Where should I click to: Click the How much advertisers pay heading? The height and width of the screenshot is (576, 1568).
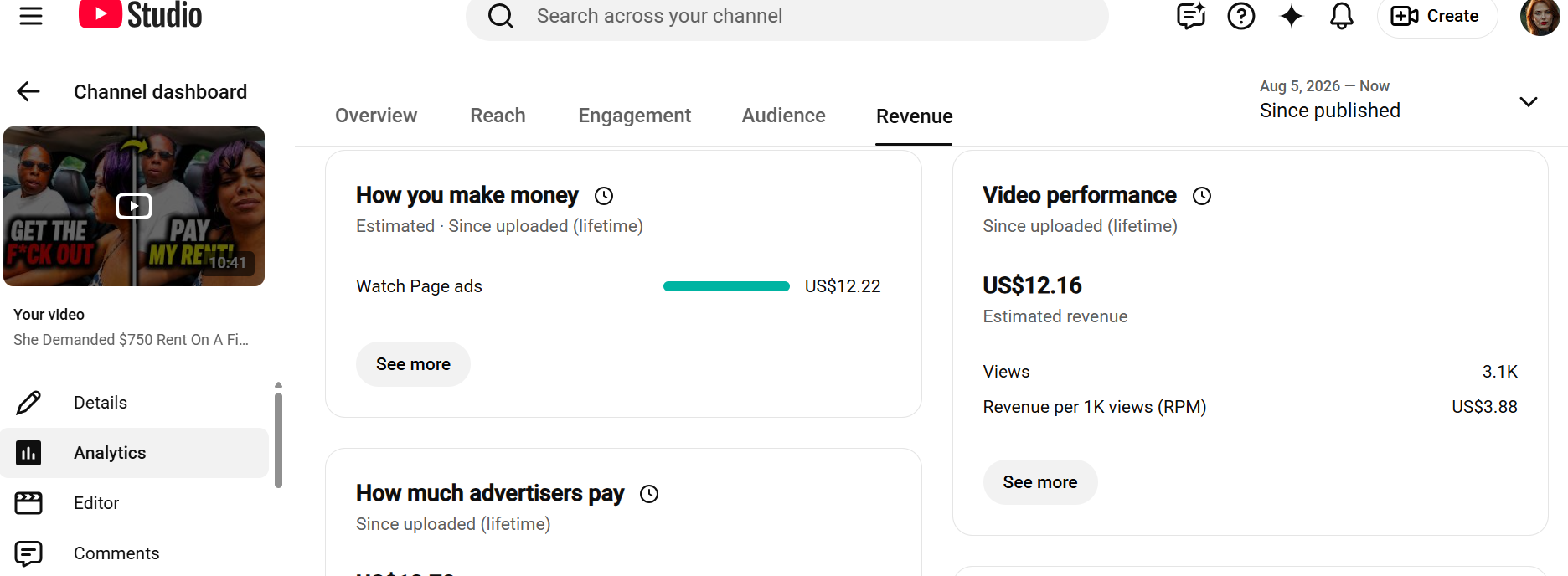[x=490, y=493]
